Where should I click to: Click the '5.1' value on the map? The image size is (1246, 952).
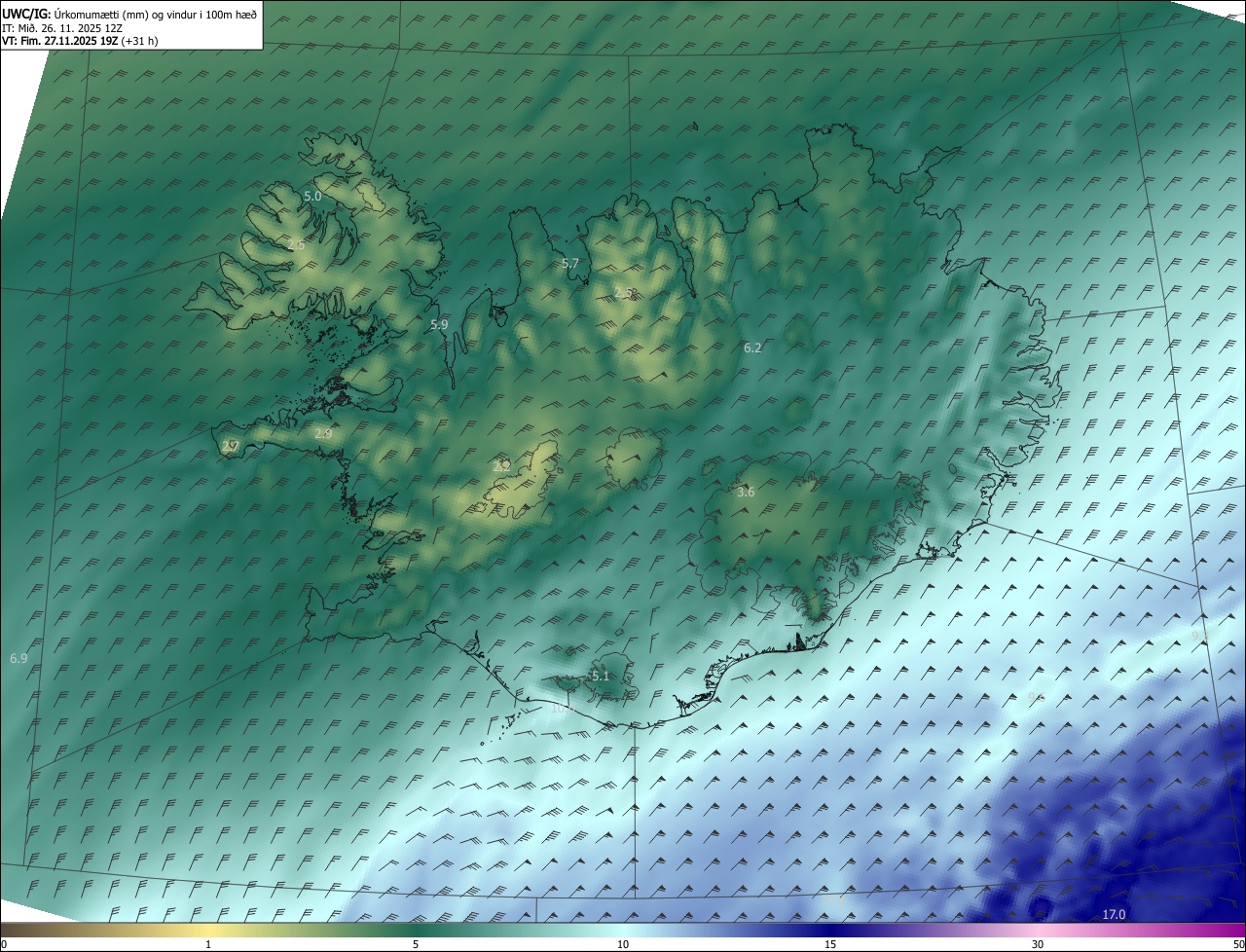point(601,677)
